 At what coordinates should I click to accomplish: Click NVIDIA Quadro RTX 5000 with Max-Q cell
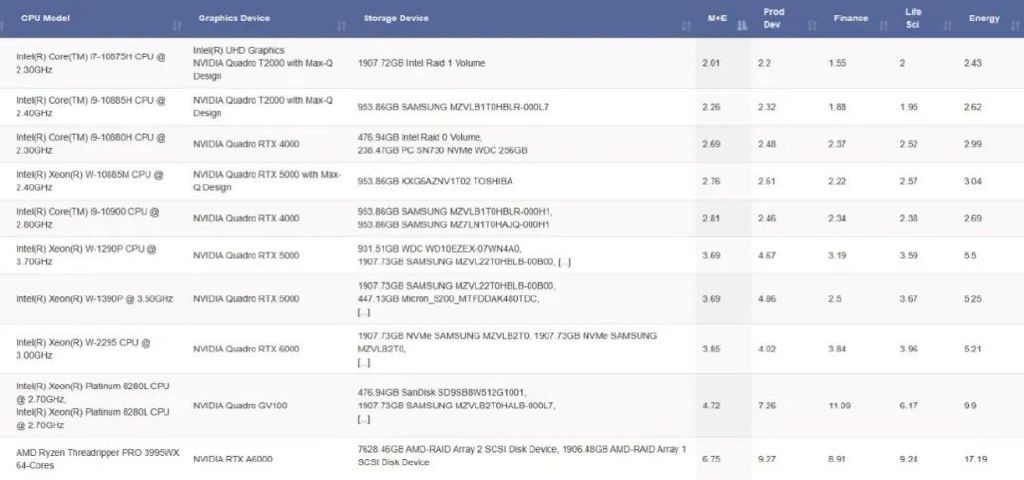(266, 181)
